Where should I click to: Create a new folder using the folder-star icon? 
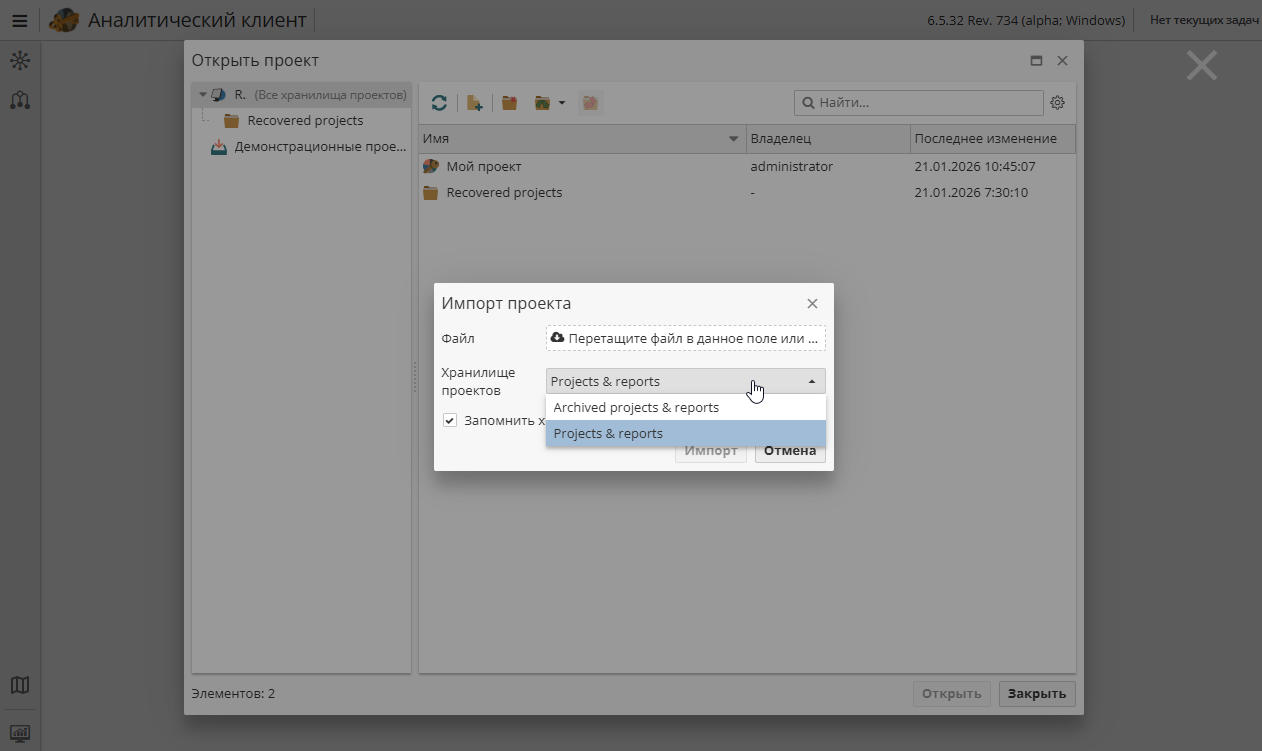(x=509, y=102)
